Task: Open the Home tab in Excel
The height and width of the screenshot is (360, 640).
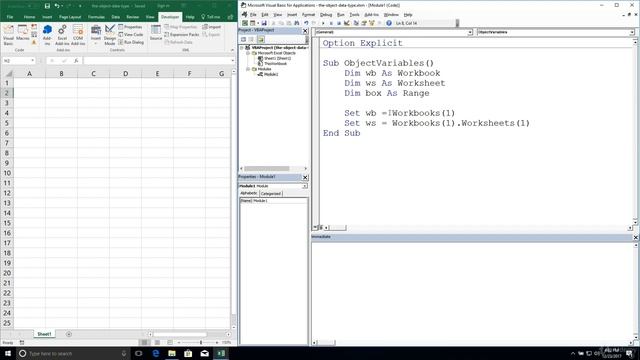Action: [x=29, y=17]
